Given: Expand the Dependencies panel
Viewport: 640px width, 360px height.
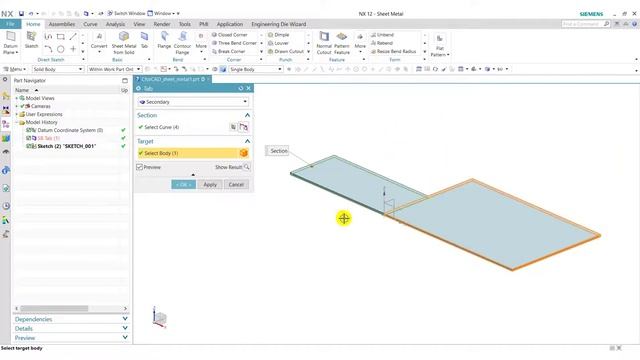Looking at the screenshot, I should 125,319.
